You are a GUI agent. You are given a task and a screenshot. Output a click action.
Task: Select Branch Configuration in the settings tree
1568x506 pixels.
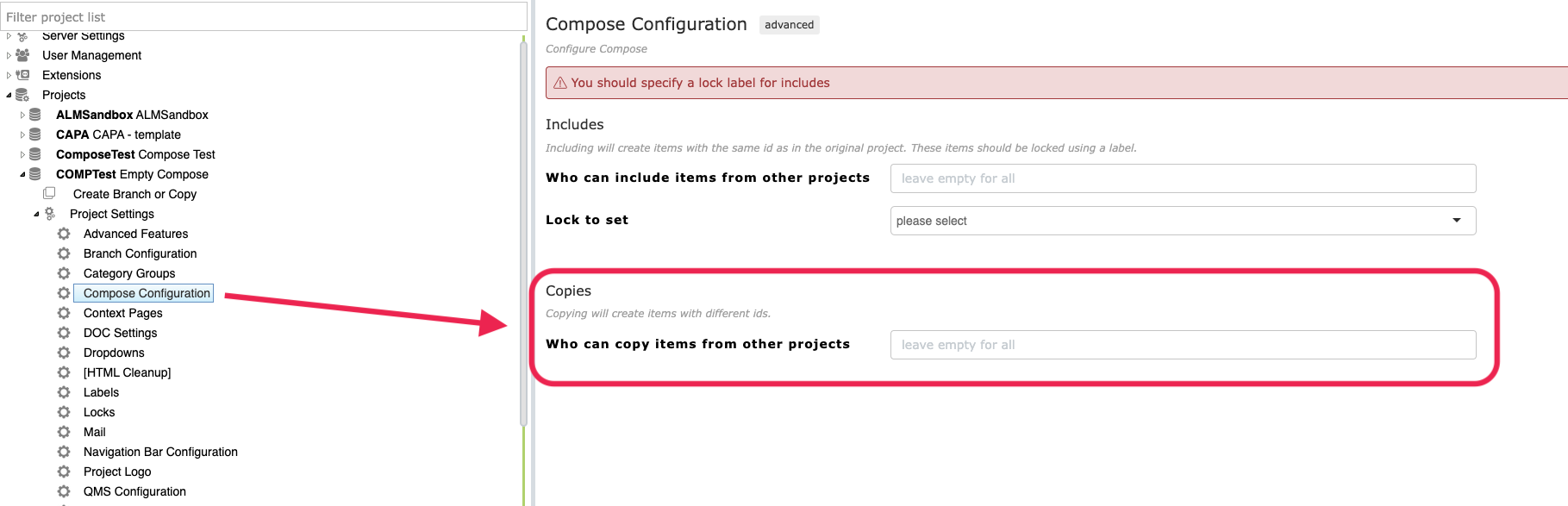click(x=140, y=253)
